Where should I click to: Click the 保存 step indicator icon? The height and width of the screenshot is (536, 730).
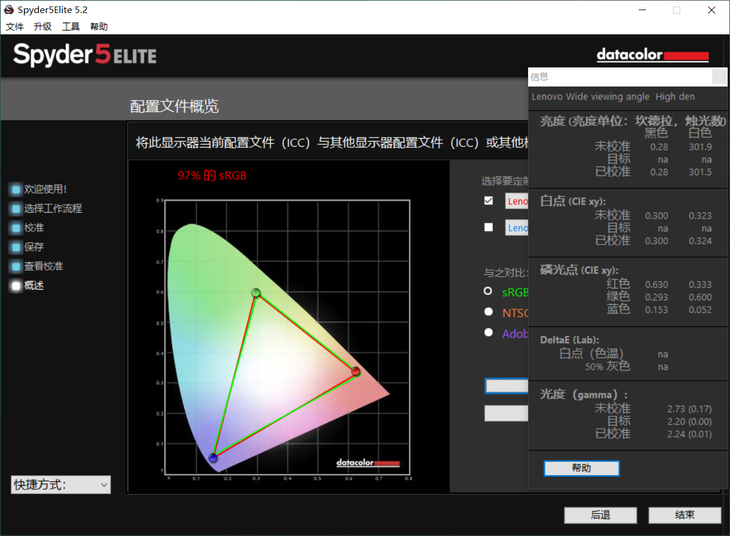[16, 247]
